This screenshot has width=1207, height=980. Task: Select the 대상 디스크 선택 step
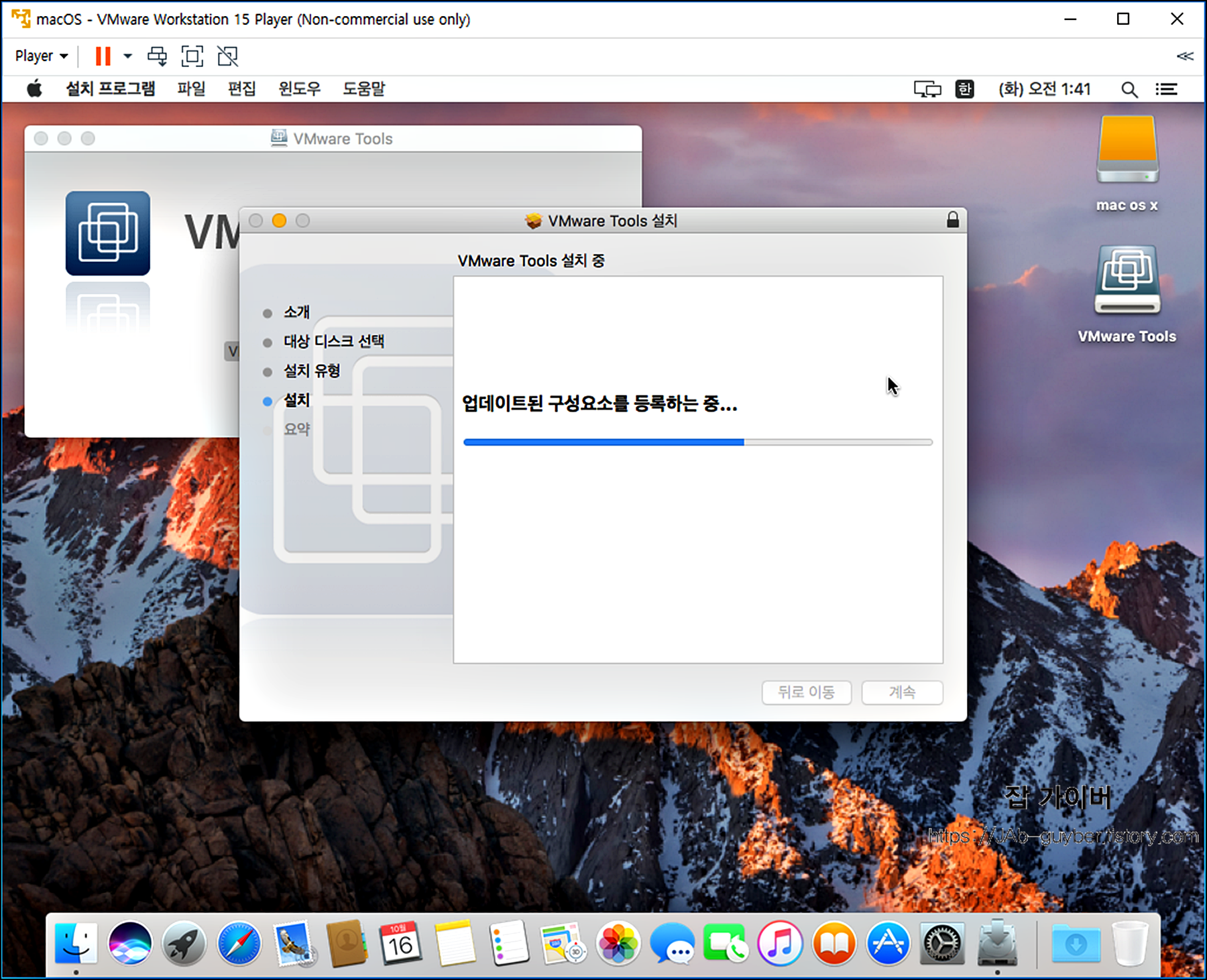334,342
